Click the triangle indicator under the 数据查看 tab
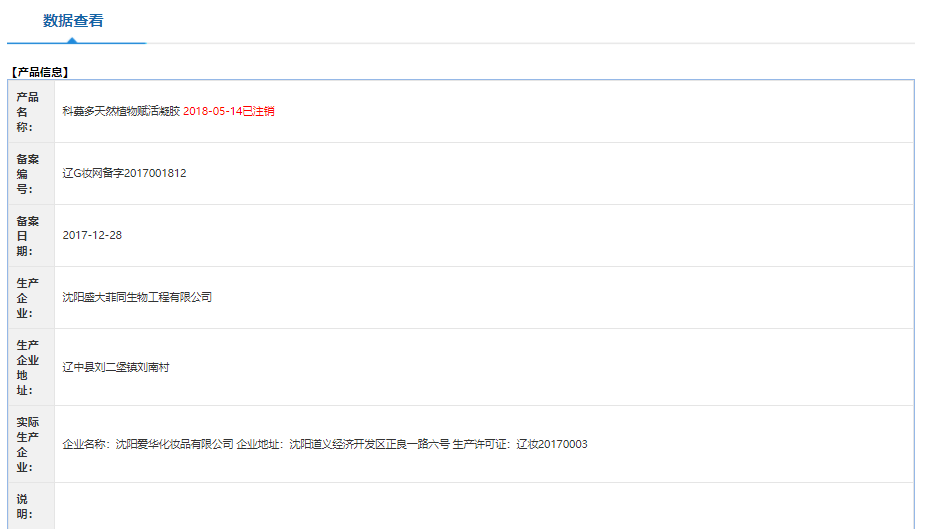This screenshot has width=926, height=529. coord(72,40)
